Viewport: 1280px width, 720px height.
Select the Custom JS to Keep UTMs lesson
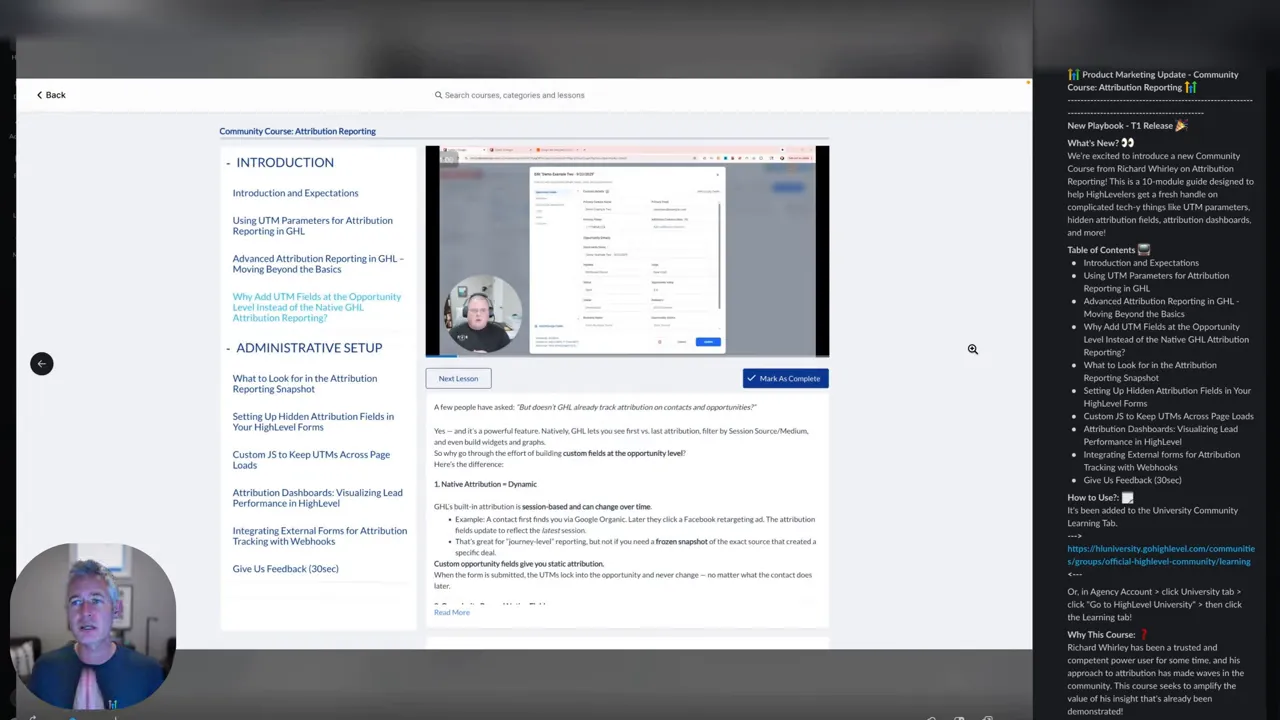click(311, 459)
